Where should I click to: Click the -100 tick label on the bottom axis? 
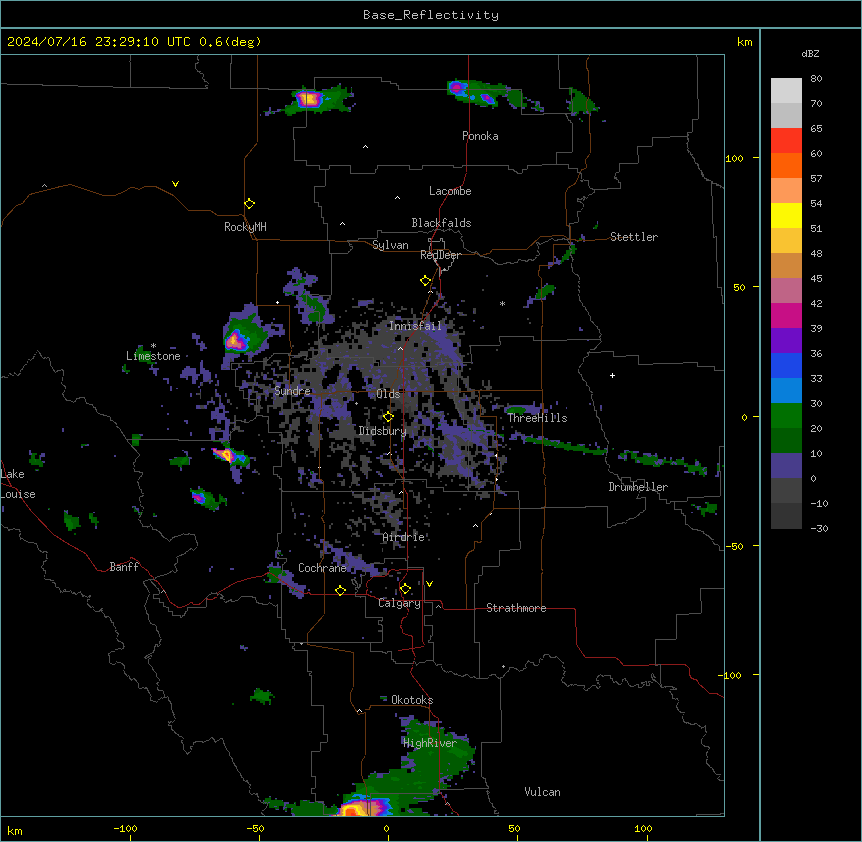[x=125, y=829]
